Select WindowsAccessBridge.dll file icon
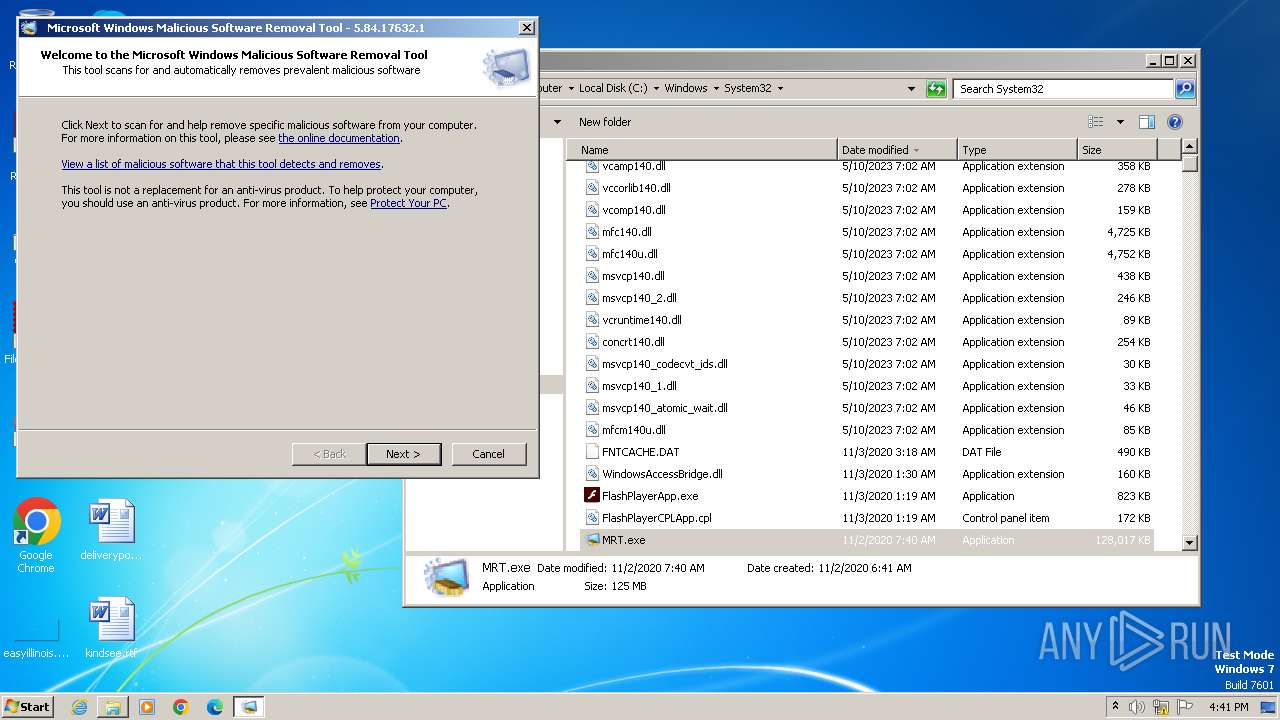1280x720 pixels. 592,474
